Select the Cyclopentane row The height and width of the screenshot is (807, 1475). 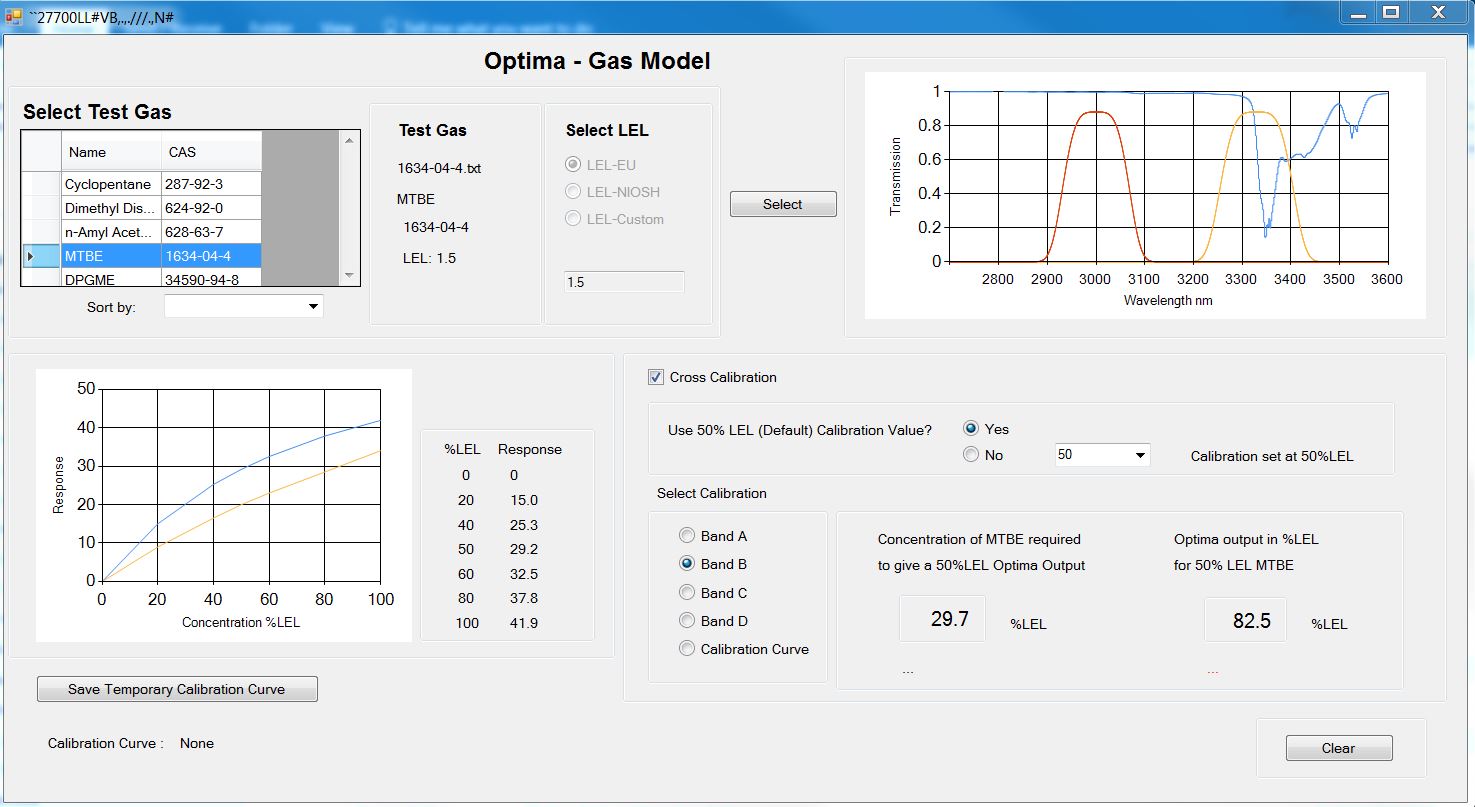142,184
